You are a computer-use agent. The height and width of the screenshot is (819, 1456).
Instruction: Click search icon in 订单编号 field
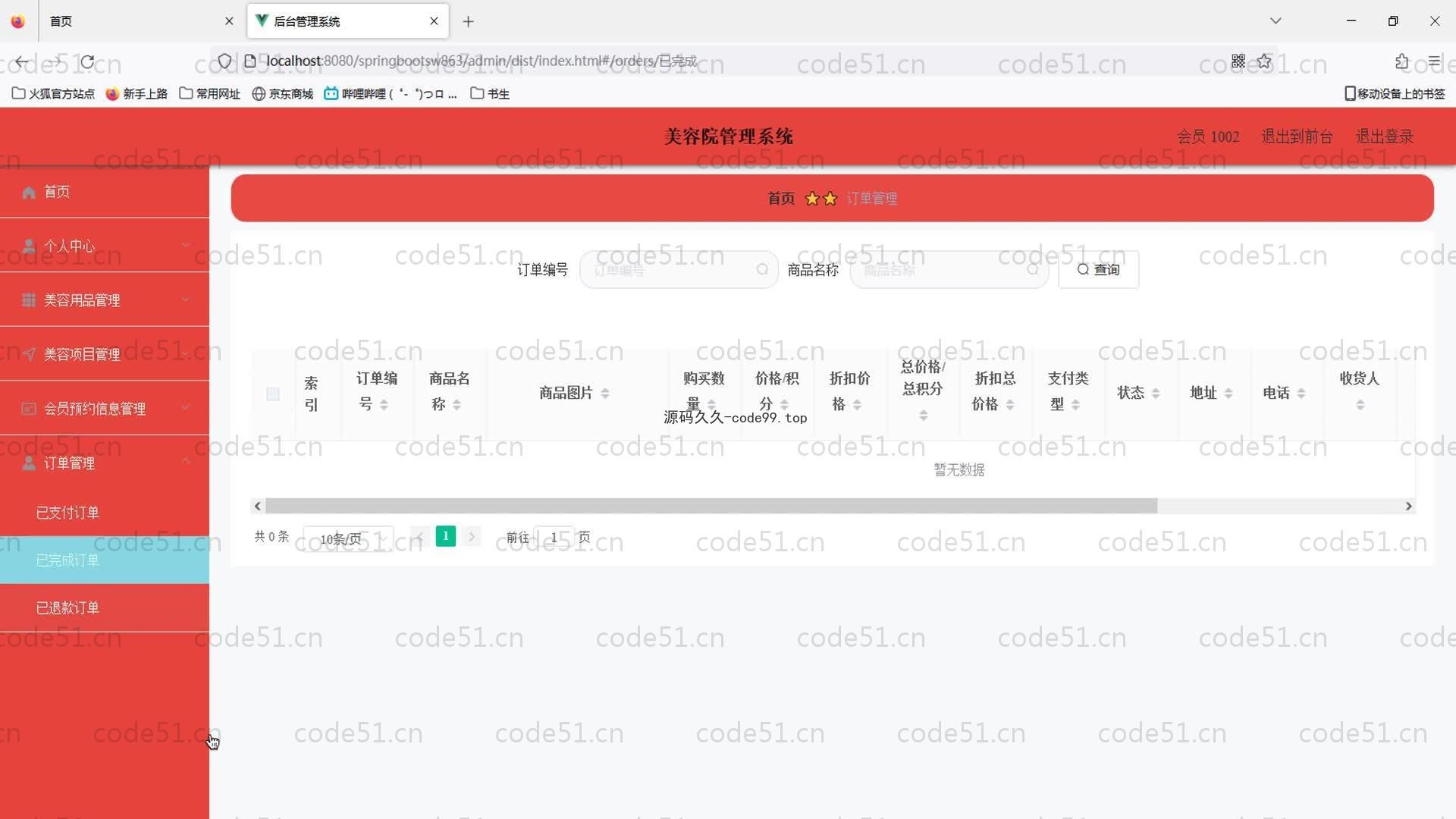point(762,270)
